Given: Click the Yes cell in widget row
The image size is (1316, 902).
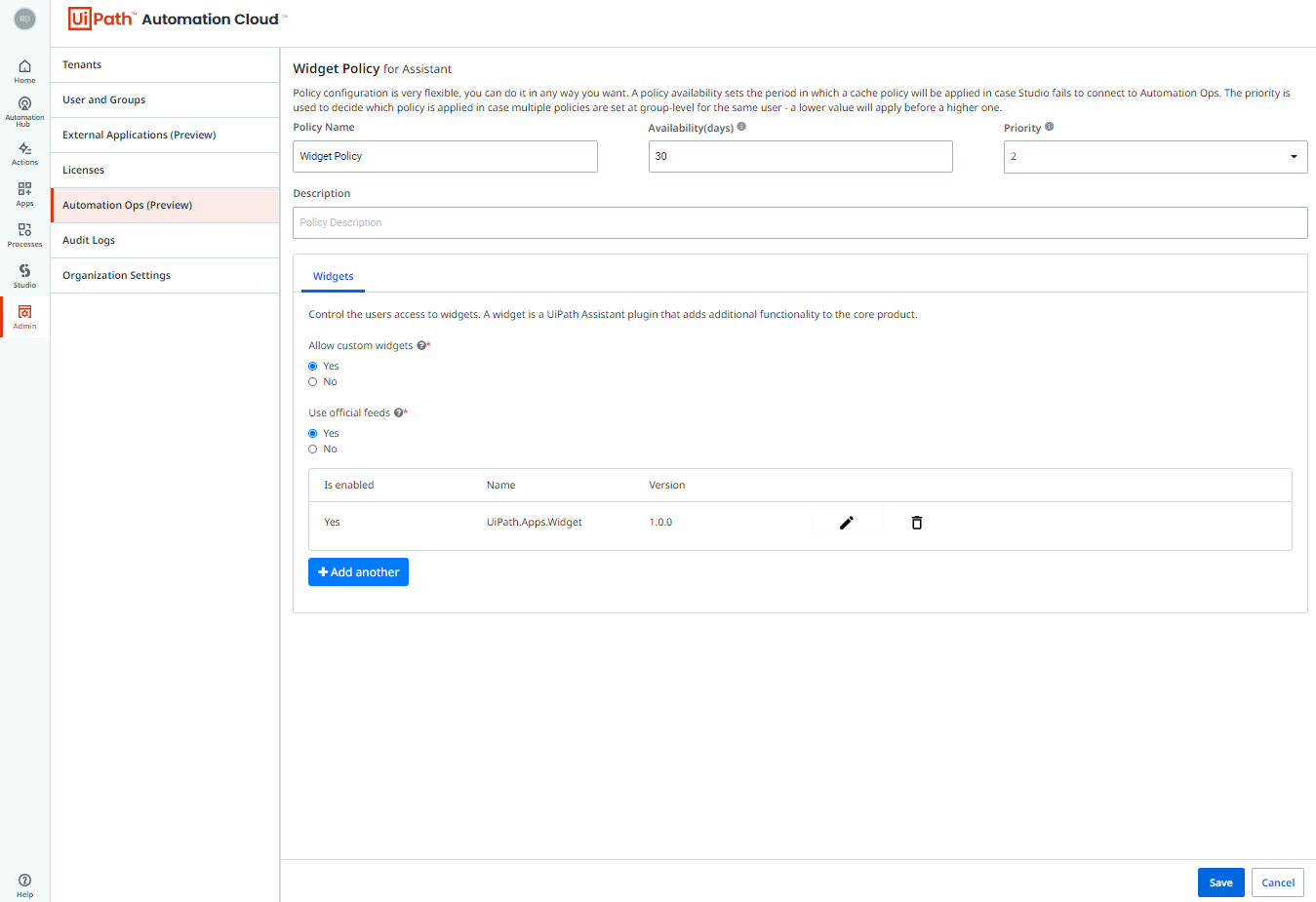Looking at the screenshot, I should coord(332,523).
